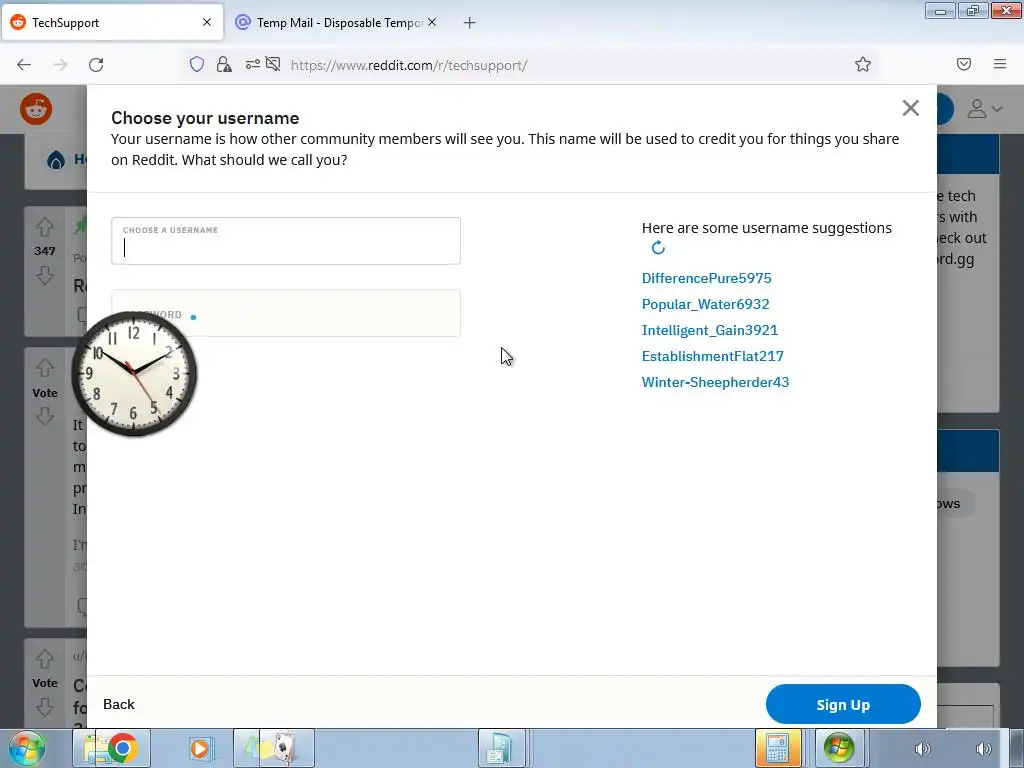Open the taskbar notepad document icon

[x=502, y=748]
